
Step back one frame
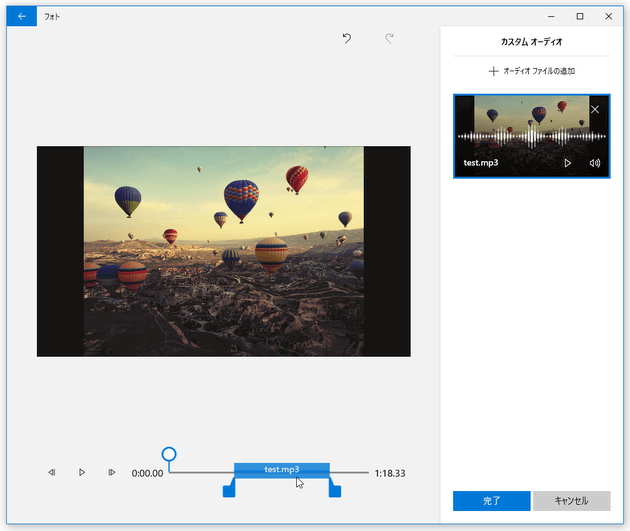click(x=52, y=472)
